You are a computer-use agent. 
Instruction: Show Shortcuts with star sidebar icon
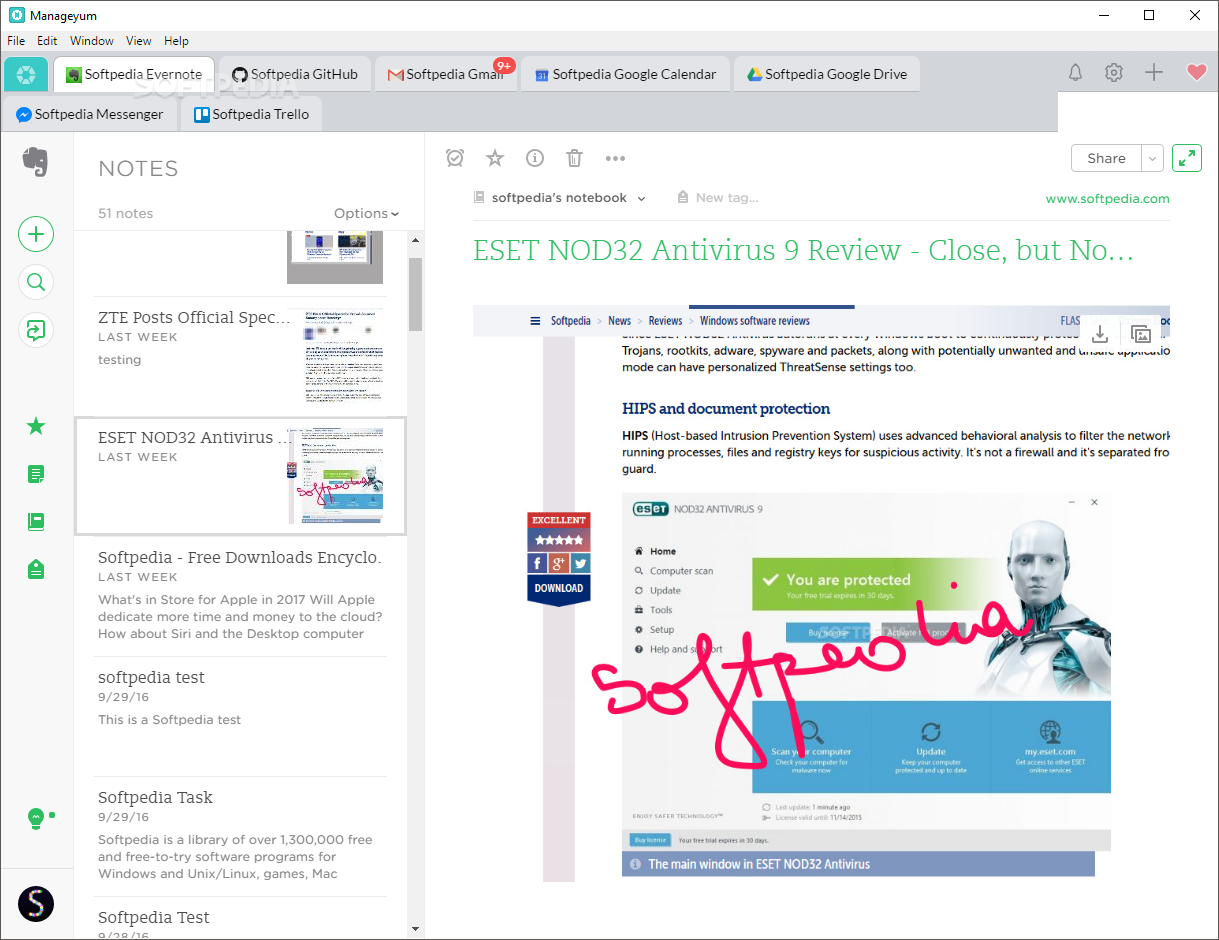[x=36, y=426]
